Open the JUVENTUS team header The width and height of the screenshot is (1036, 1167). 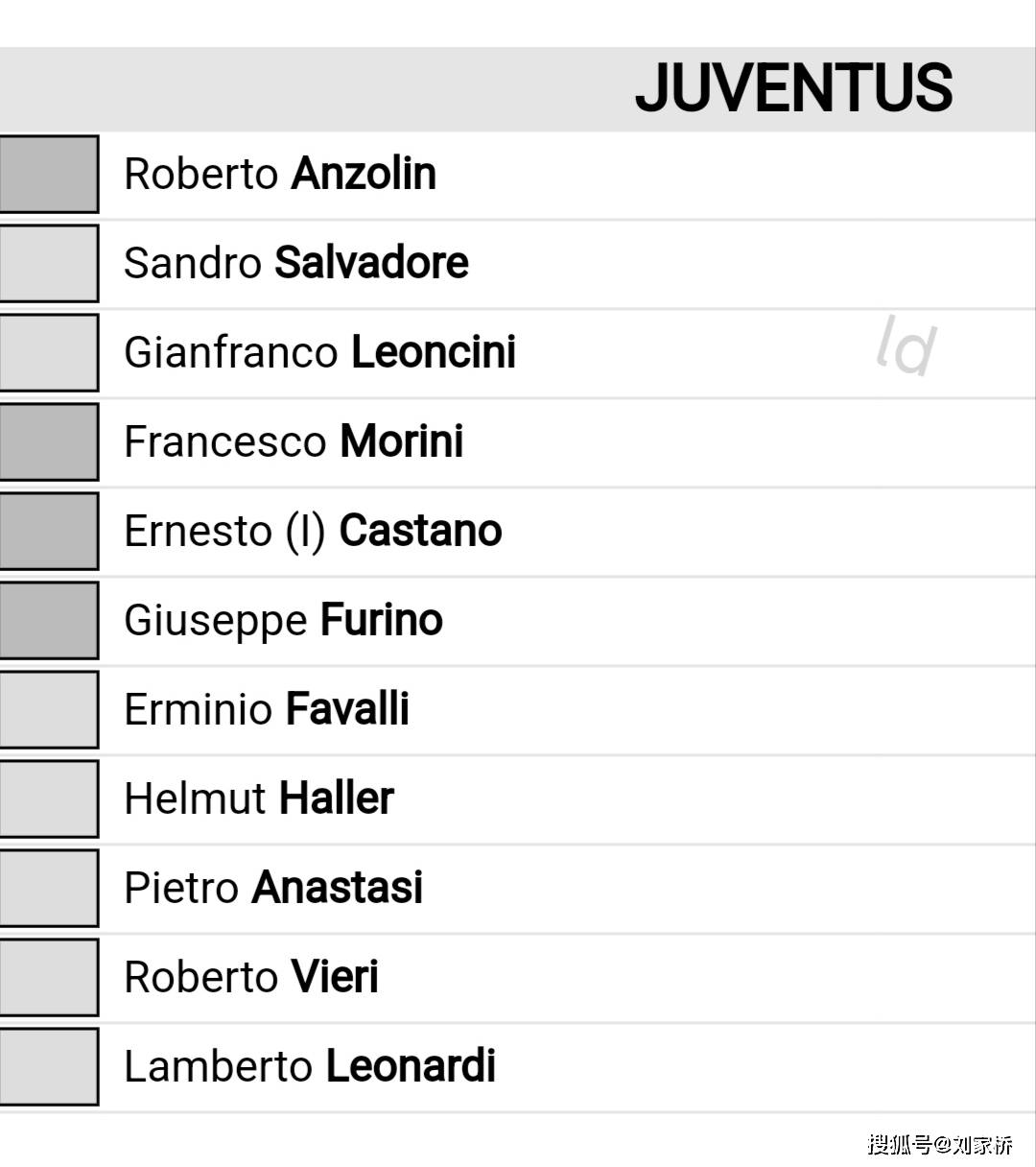(793, 88)
